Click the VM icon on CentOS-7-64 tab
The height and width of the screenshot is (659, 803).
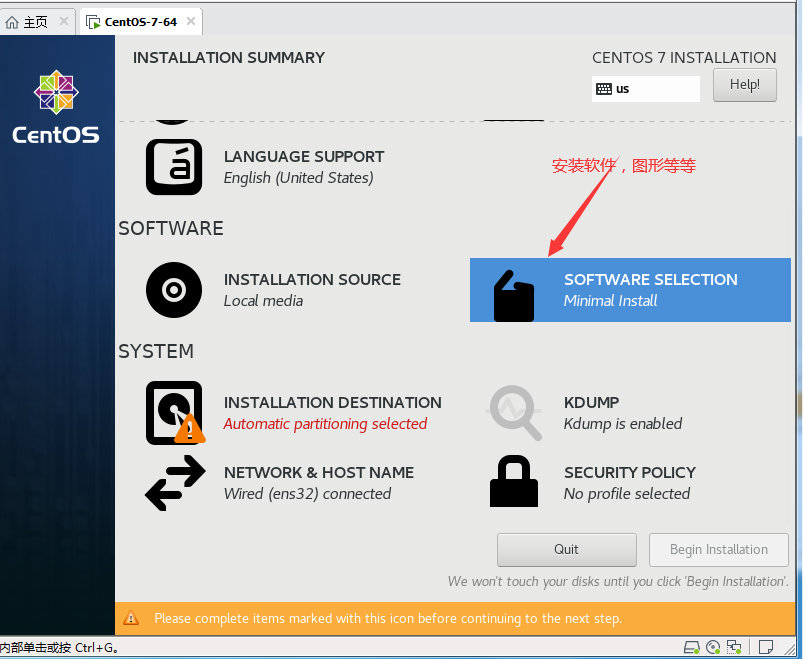click(93, 22)
